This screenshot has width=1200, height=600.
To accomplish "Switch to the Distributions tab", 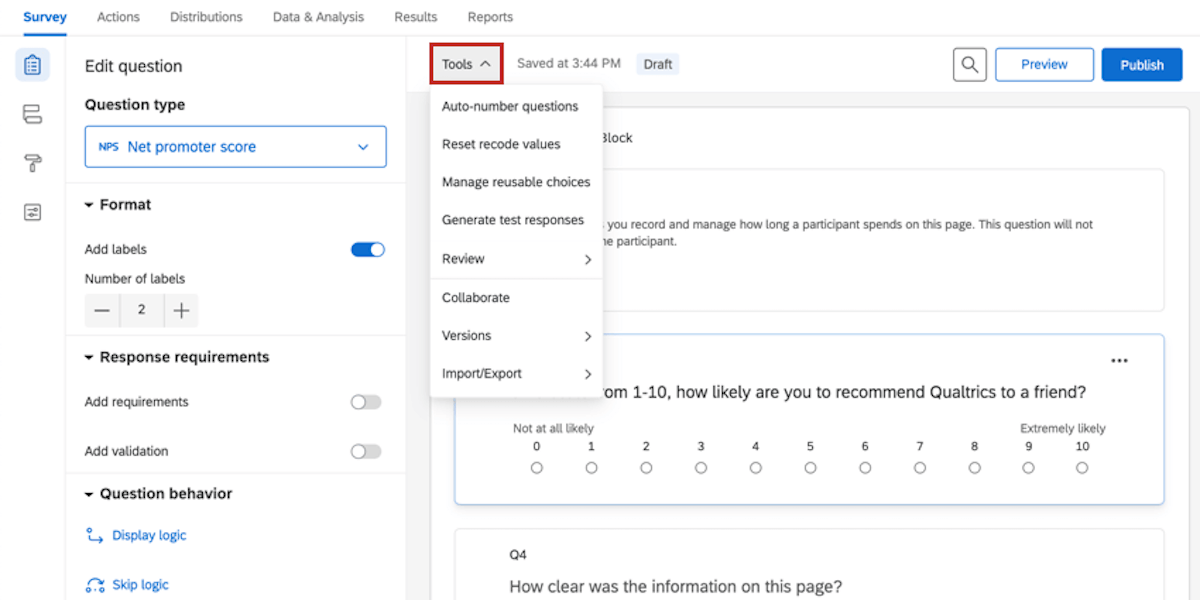I will point(206,17).
